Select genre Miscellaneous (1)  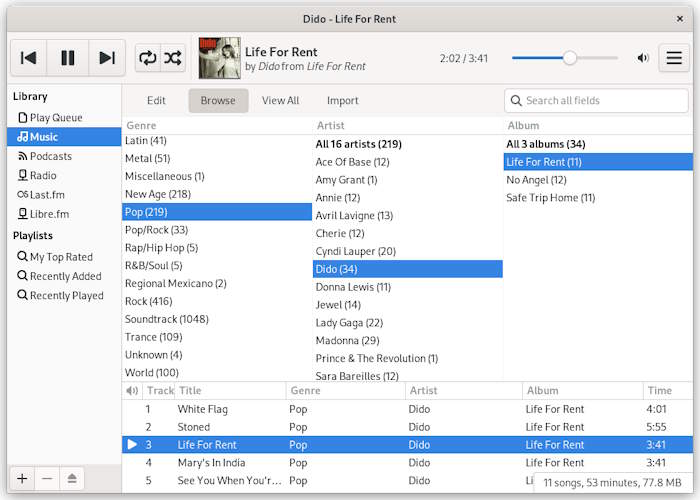tap(217, 176)
